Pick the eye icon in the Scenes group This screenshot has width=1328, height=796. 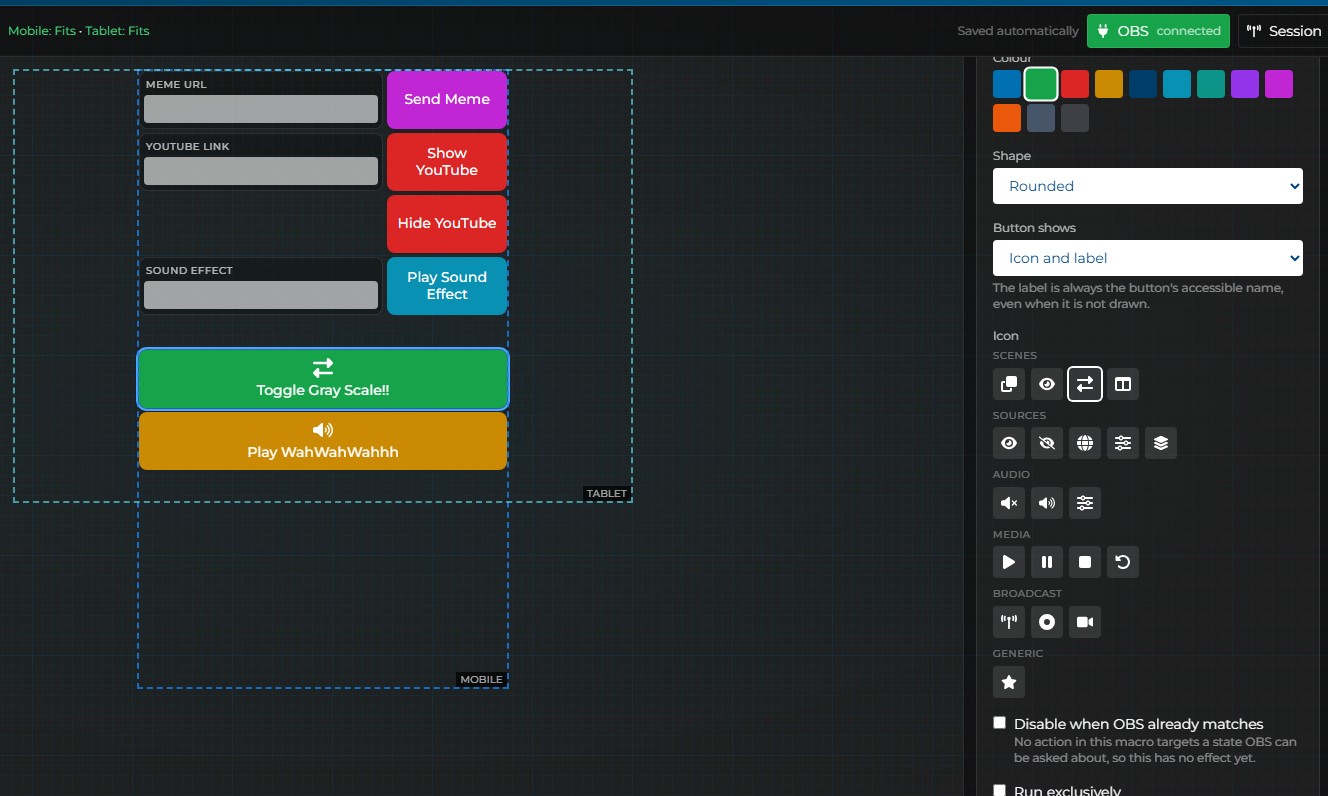(1047, 384)
